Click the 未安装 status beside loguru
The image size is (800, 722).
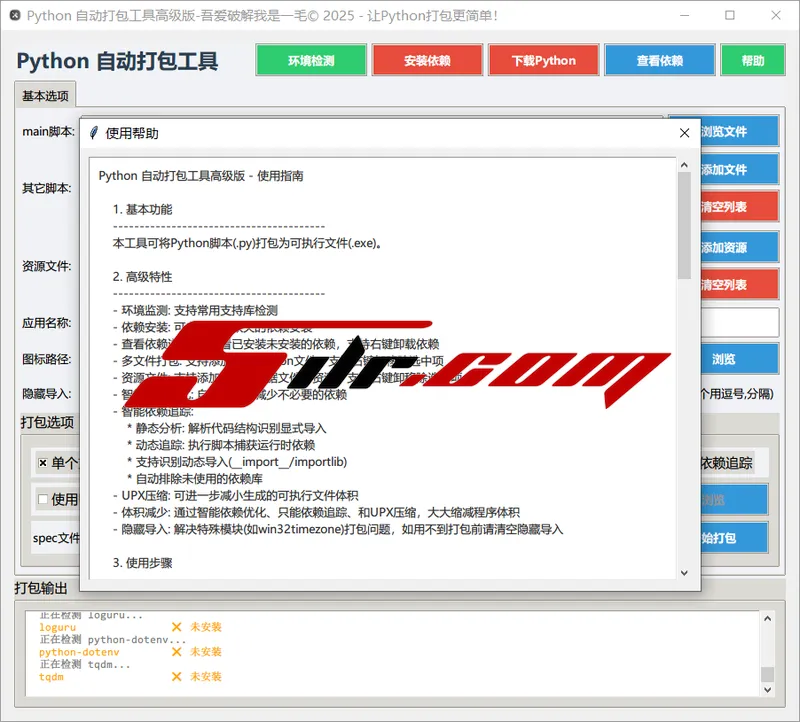point(206,627)
